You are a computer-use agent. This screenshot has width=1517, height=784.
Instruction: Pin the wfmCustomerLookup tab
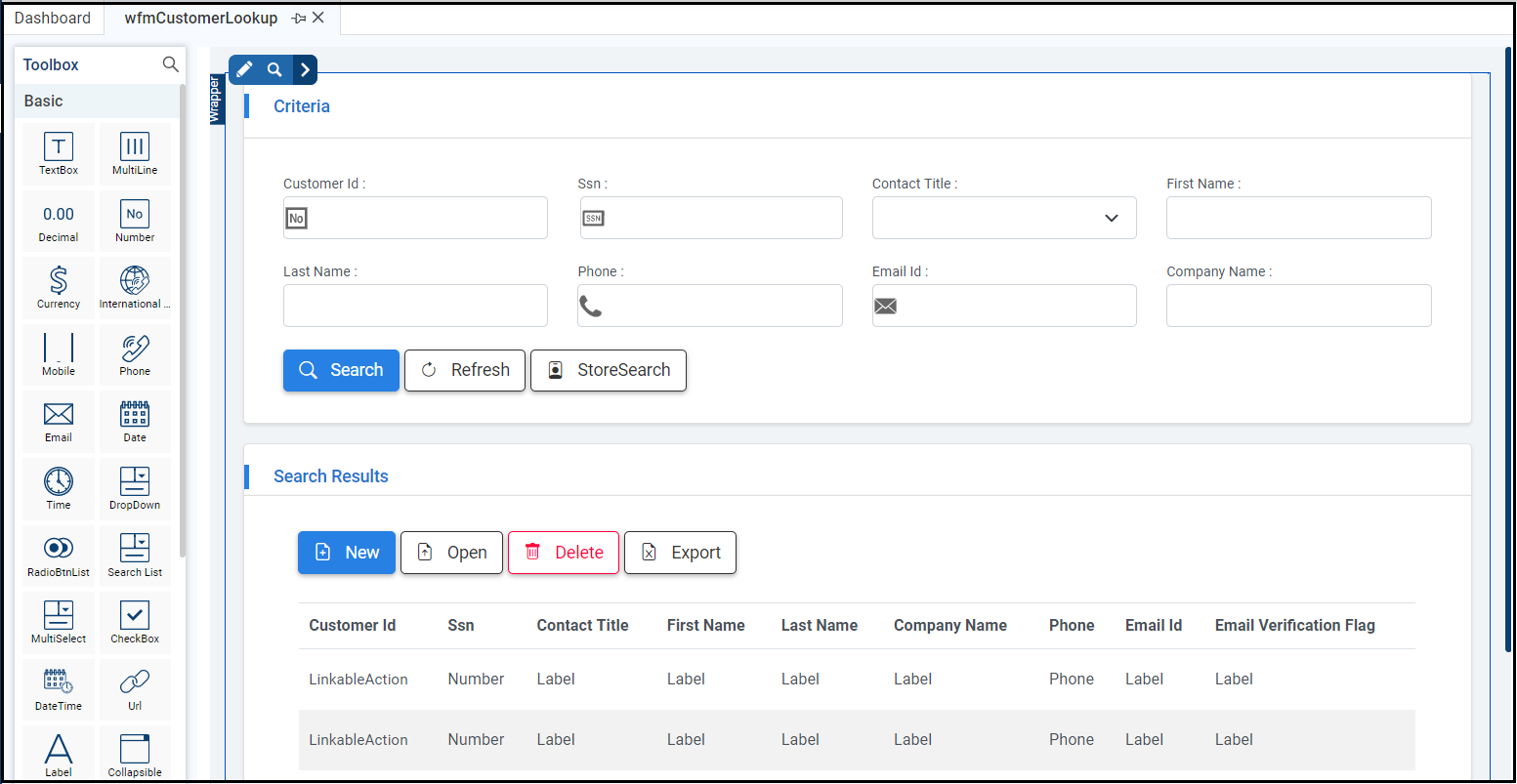299,18
